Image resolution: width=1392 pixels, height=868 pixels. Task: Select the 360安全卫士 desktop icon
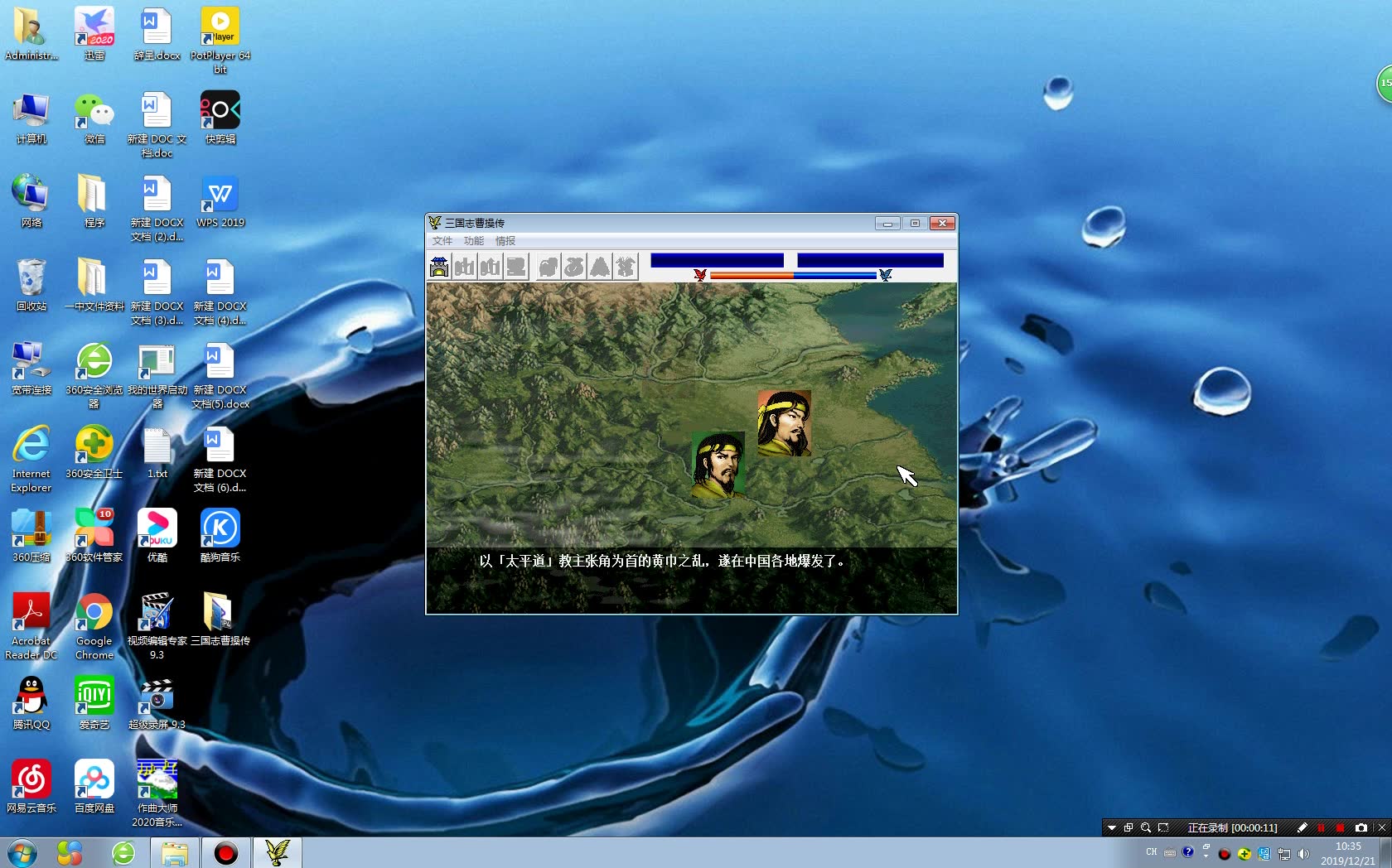tap(94, 451)
